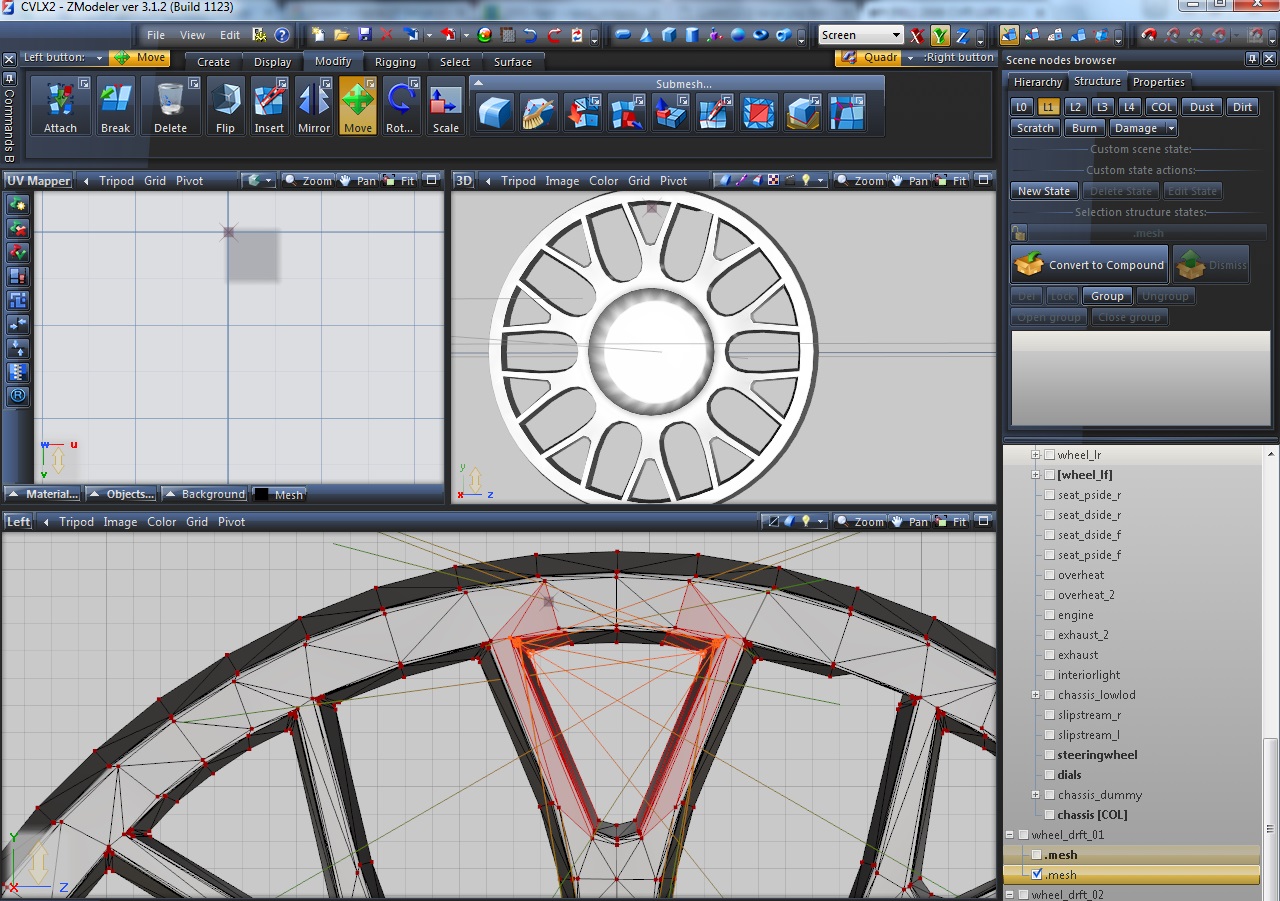
Task: Activate the Mirror tool
Action: point(314,106)
